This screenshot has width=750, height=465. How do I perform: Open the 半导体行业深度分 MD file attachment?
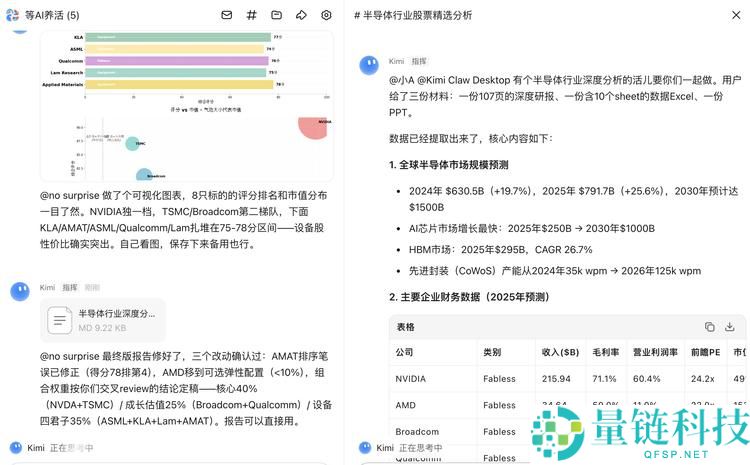pos(103,321)
